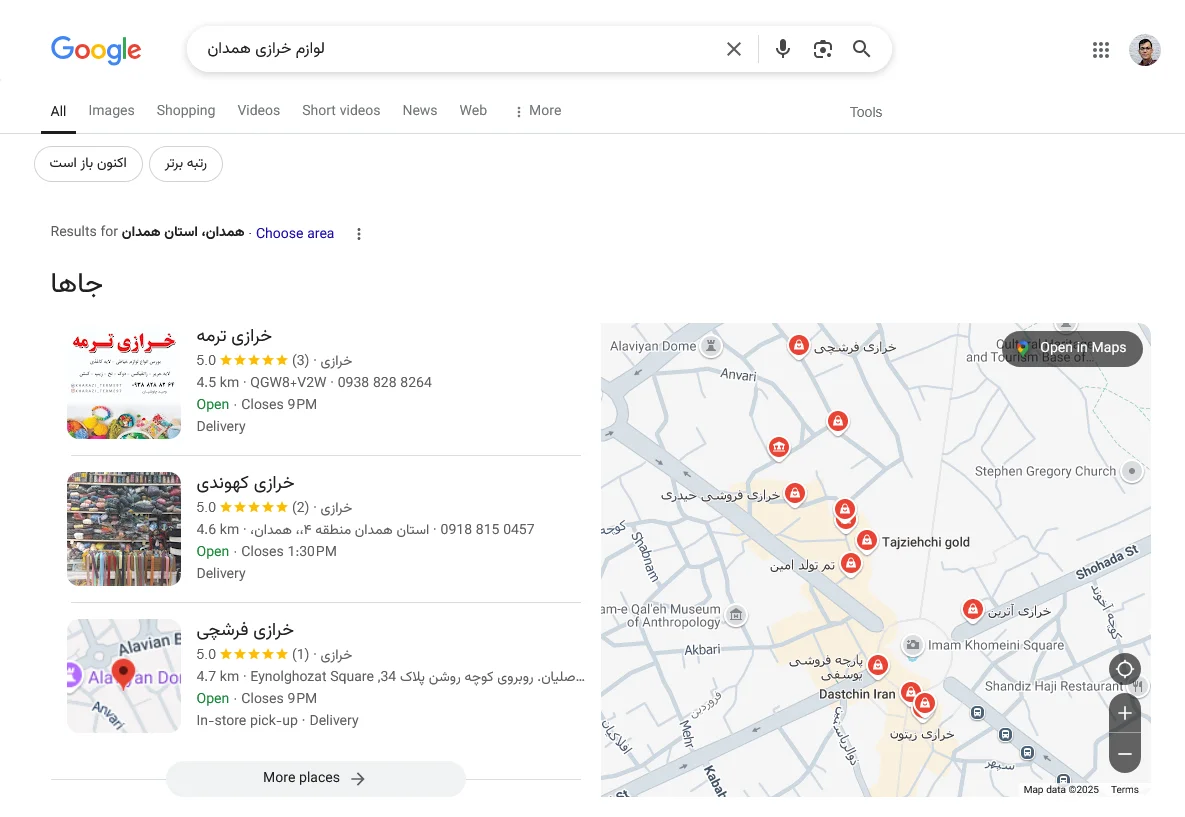Image resolution: width=1185 pixels, height=817 pixels.
Task: Click the Shohada St map label
Action: click(1106, 562)
